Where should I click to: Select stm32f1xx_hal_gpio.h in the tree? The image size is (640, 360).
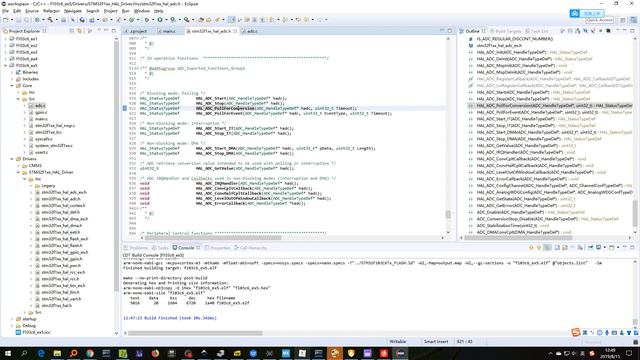pos(62,259)
